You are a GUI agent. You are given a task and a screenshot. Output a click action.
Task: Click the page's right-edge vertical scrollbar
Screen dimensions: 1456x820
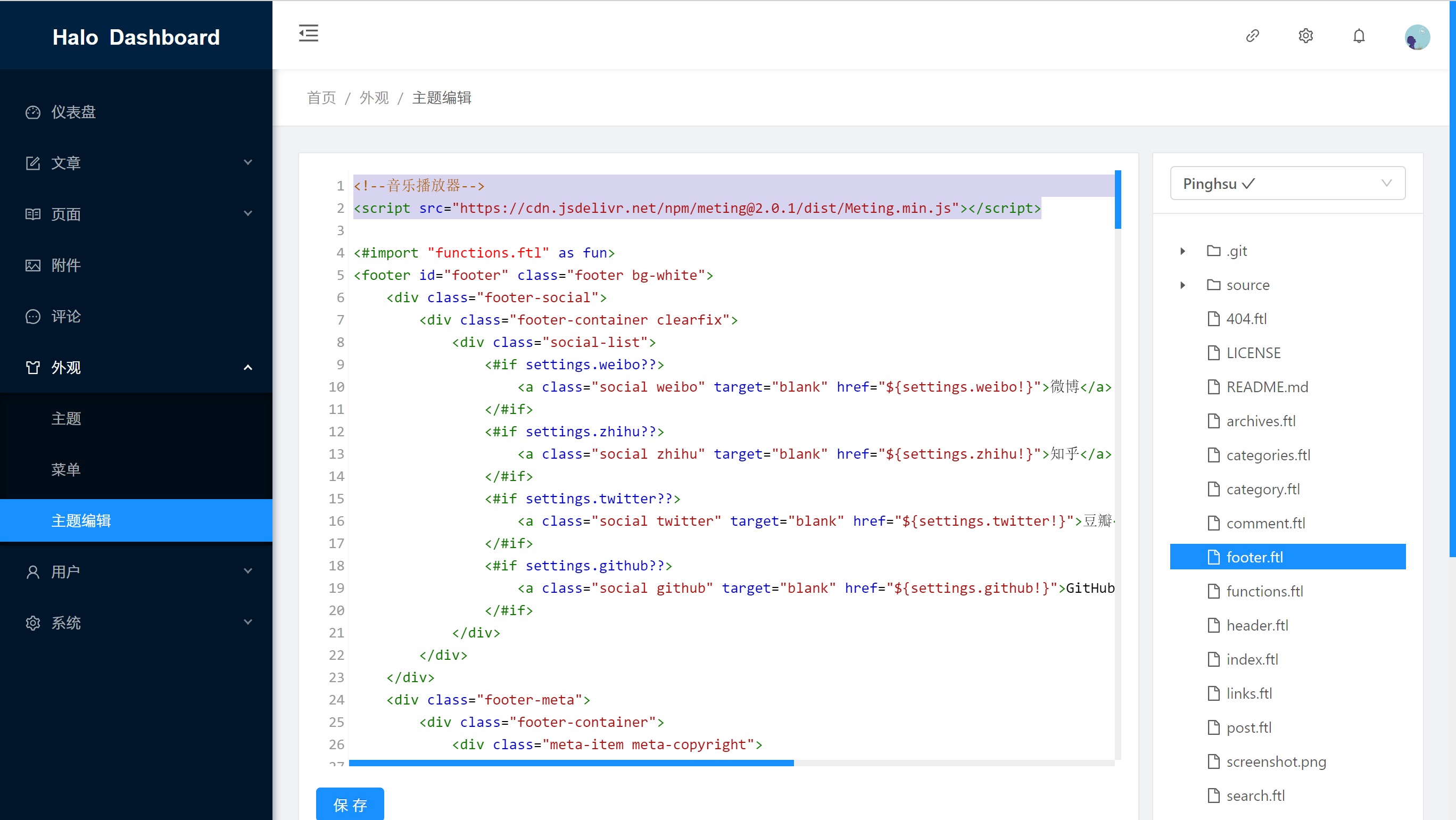[1453, 279]
